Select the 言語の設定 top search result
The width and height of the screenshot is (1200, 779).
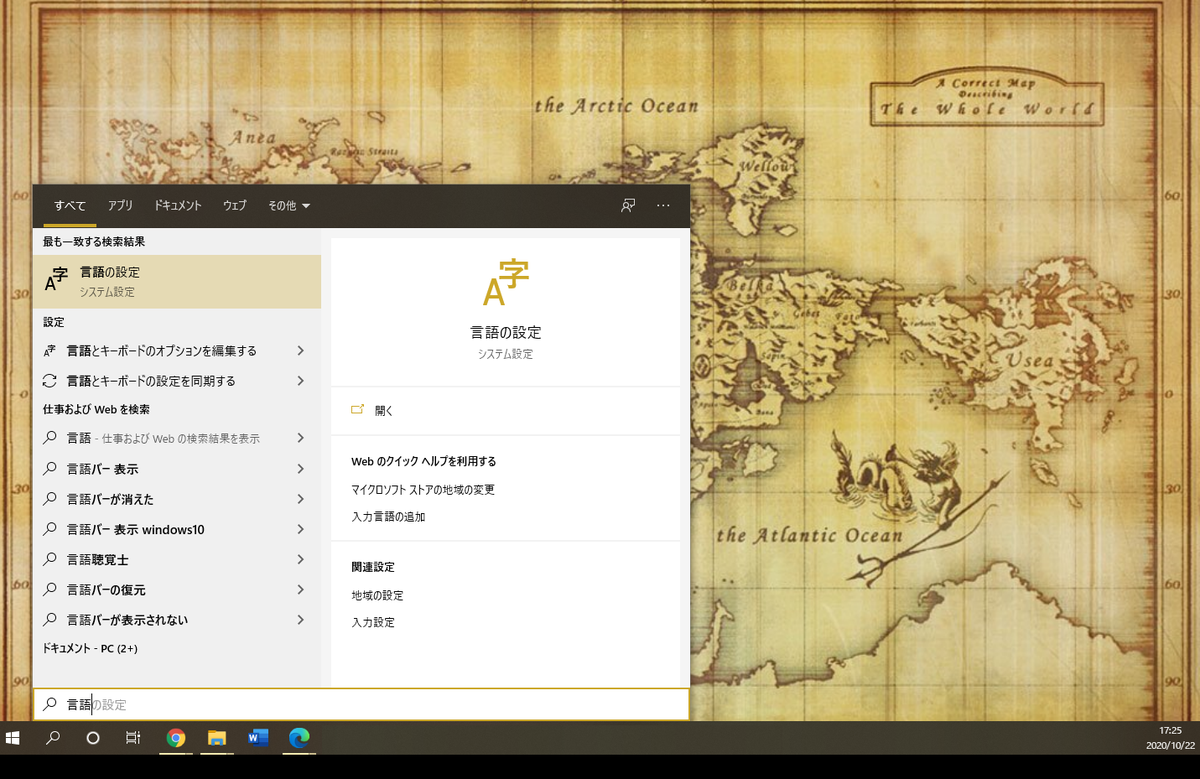[x=177, y=281]
